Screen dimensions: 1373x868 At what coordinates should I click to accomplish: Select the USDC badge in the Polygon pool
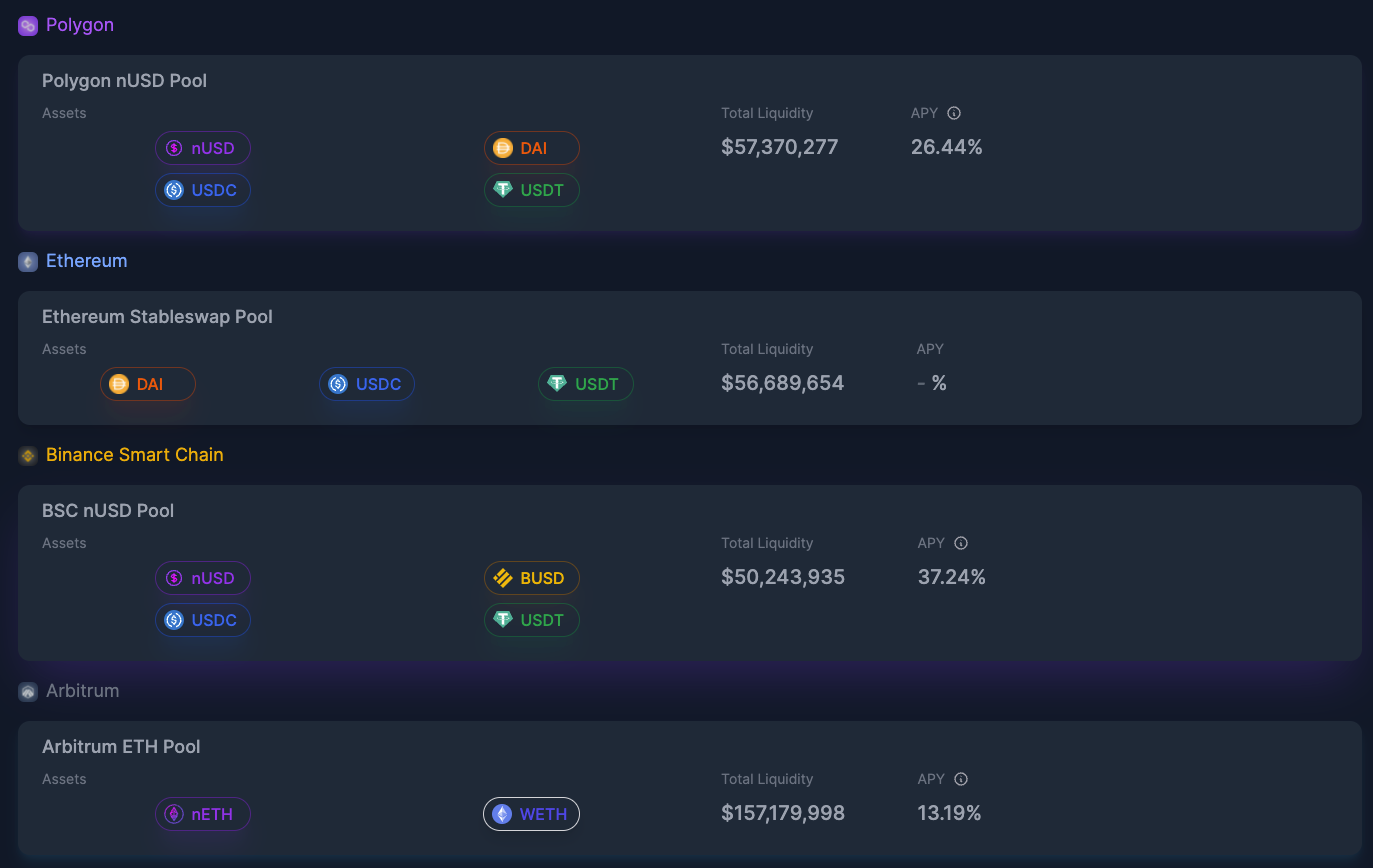tap(202, 189)
